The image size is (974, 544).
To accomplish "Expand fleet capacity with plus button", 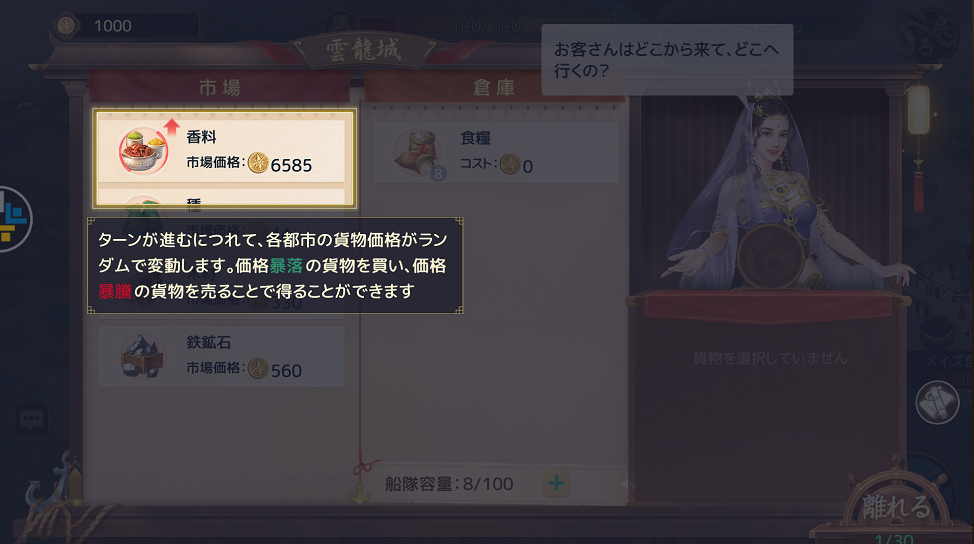I will [556, 483].
